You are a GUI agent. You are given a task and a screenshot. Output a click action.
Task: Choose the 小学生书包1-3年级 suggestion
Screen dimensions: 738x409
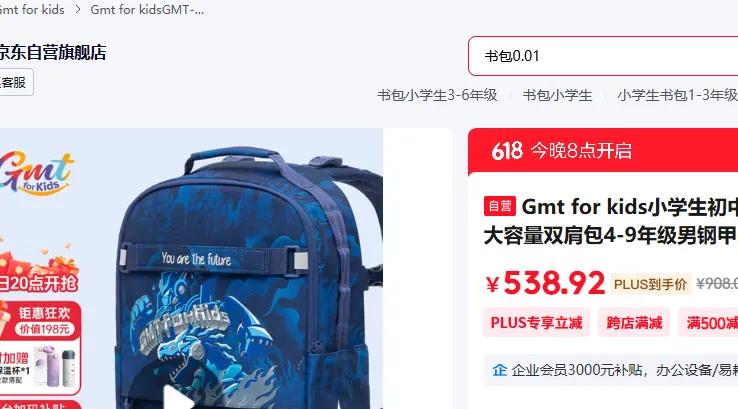[x=677, y=95]
